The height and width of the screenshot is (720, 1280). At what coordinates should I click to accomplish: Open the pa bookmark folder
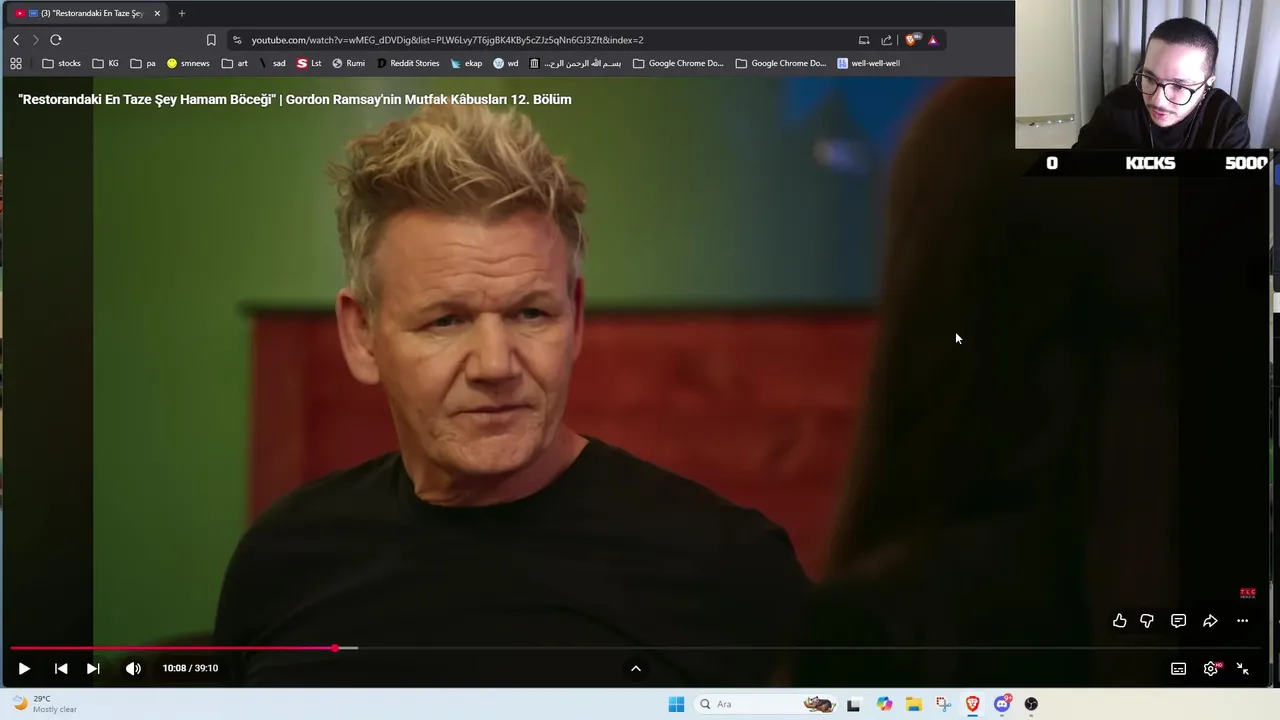point(142,63)
